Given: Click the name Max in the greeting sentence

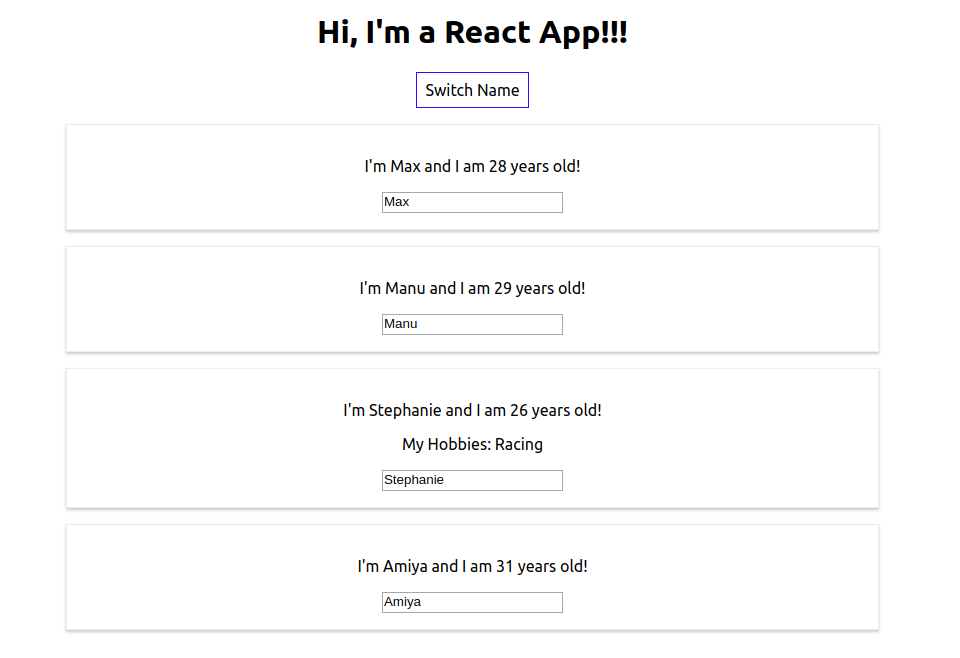Looking at the screenshot, I should [x=405, y=166].
